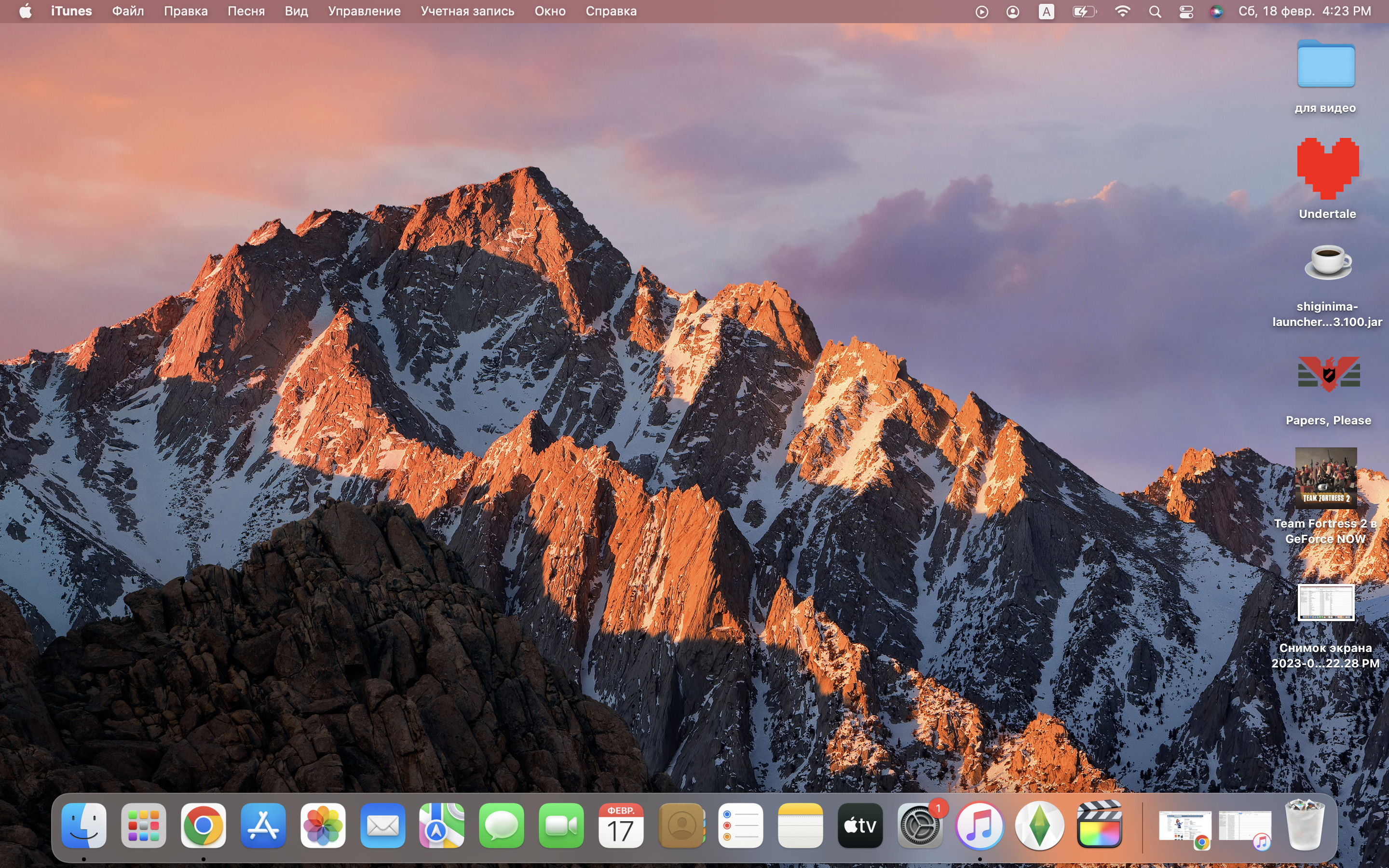This screenshot has height=868, width=1389.
Task: Click the Wi-Fi status icon
Action: tap(1122, 12)
